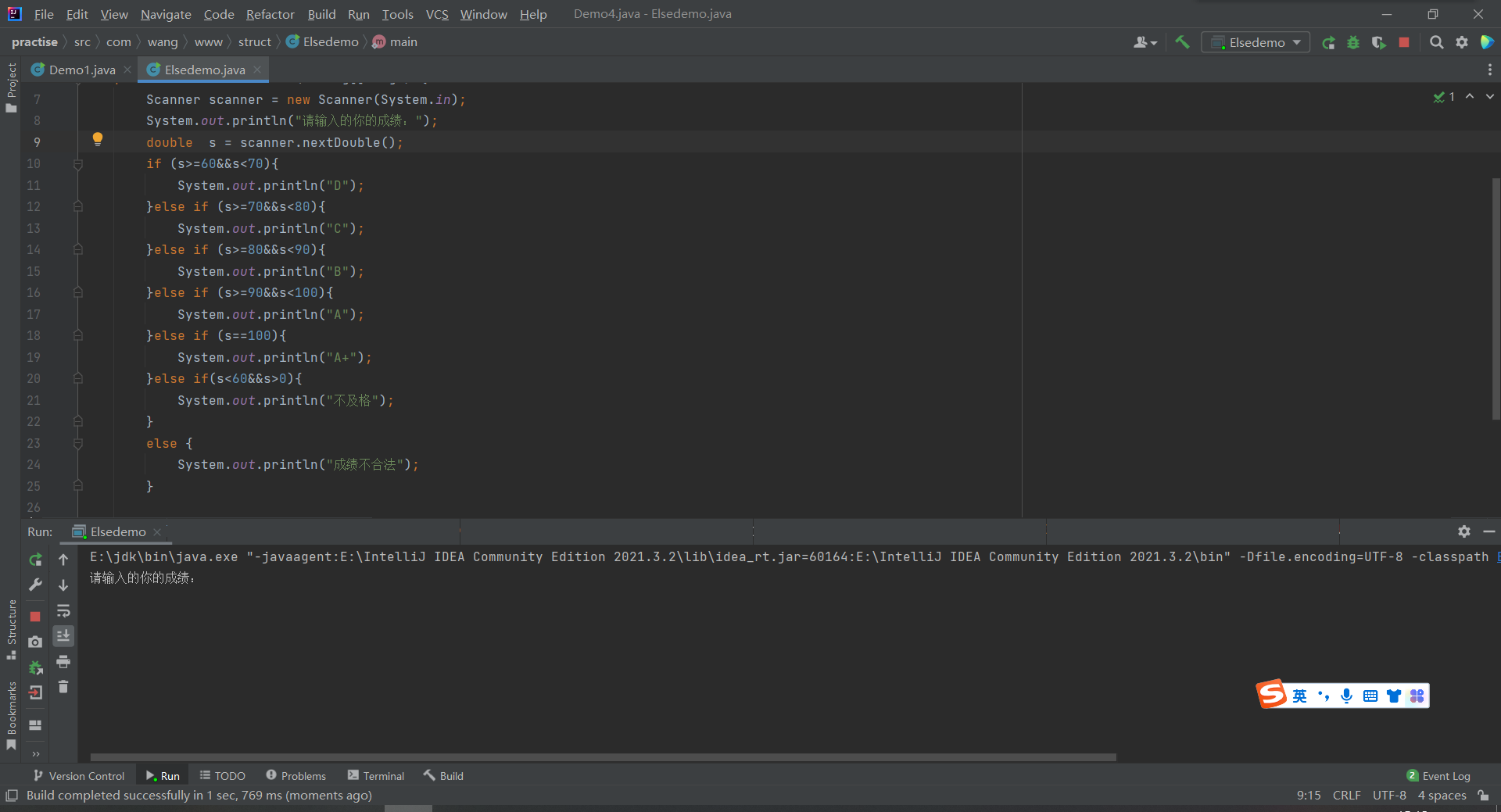Hide the Run tool window

pos(1489,531)
